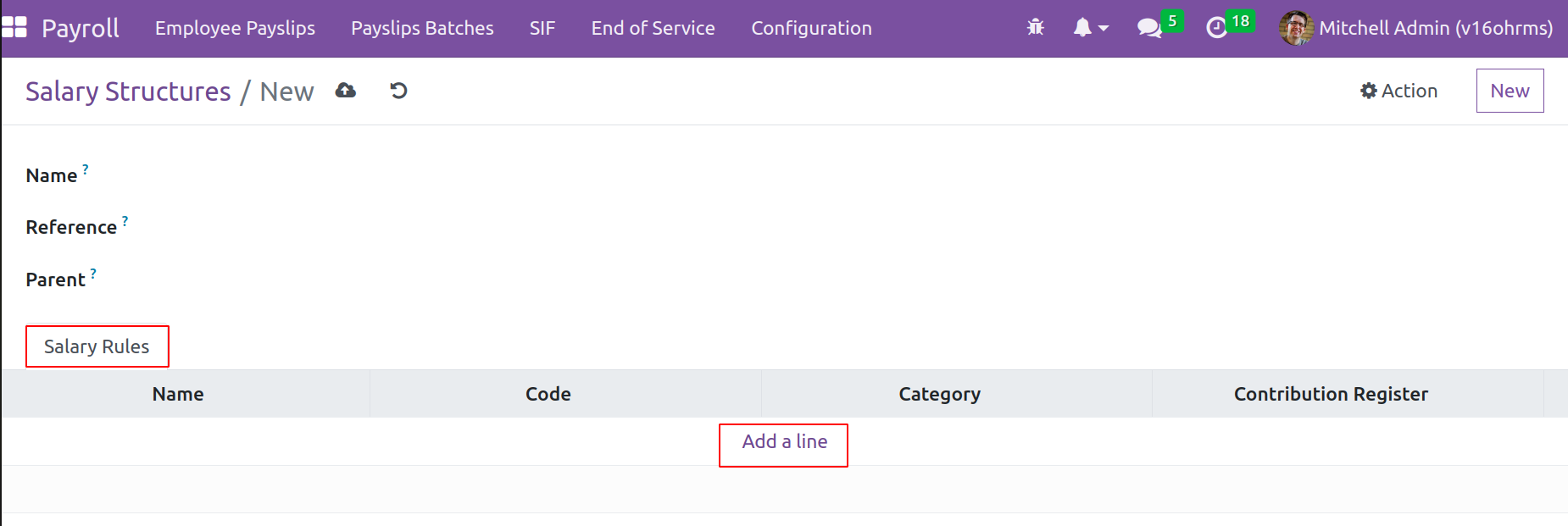Select the Salary Rules tab

click(x=97, y=346)
